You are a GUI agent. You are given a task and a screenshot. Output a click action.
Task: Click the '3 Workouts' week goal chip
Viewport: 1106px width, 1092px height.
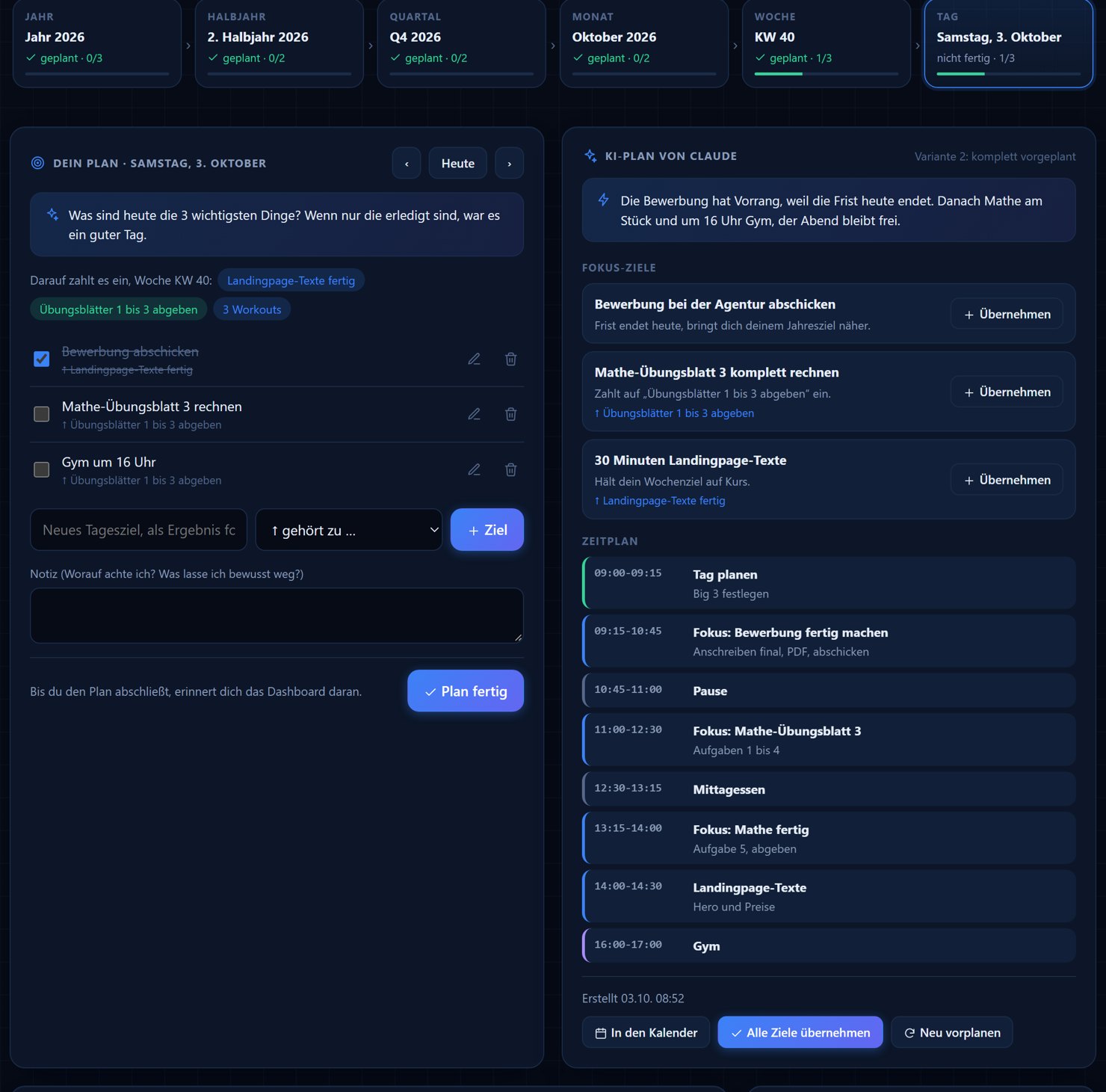[252, 309]
